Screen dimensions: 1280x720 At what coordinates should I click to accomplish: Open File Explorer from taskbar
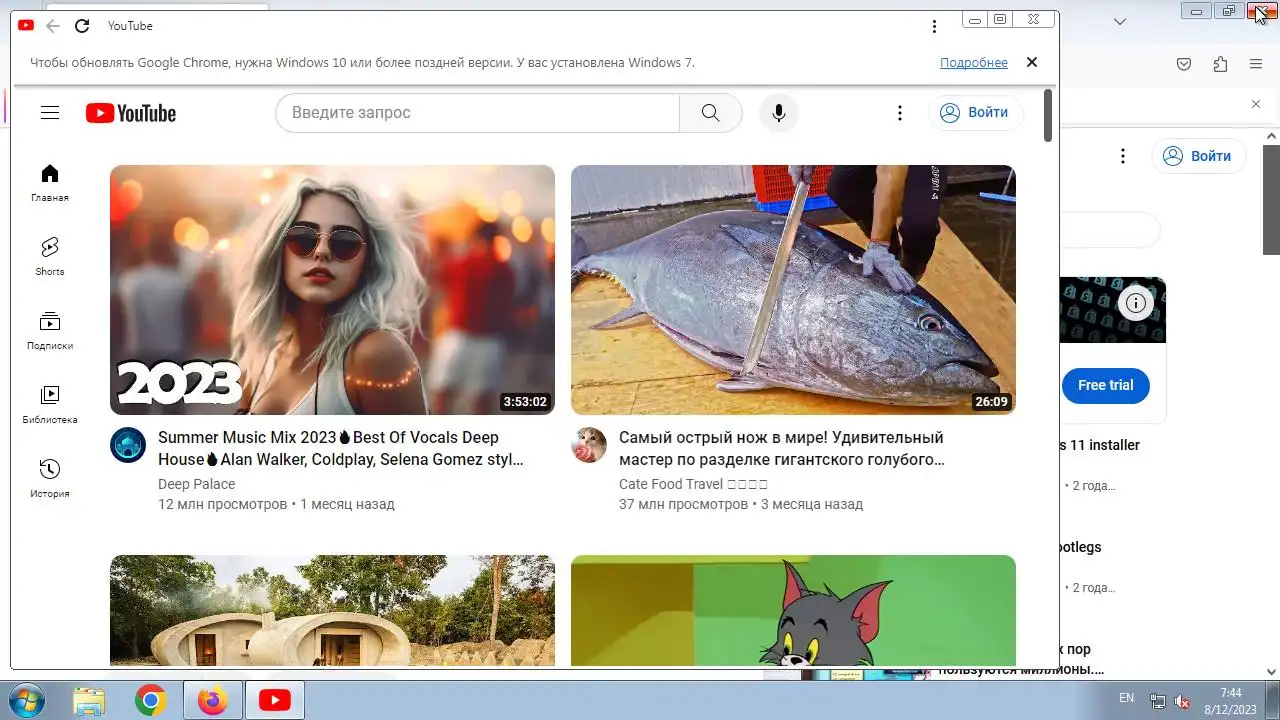tap(89, 701)
